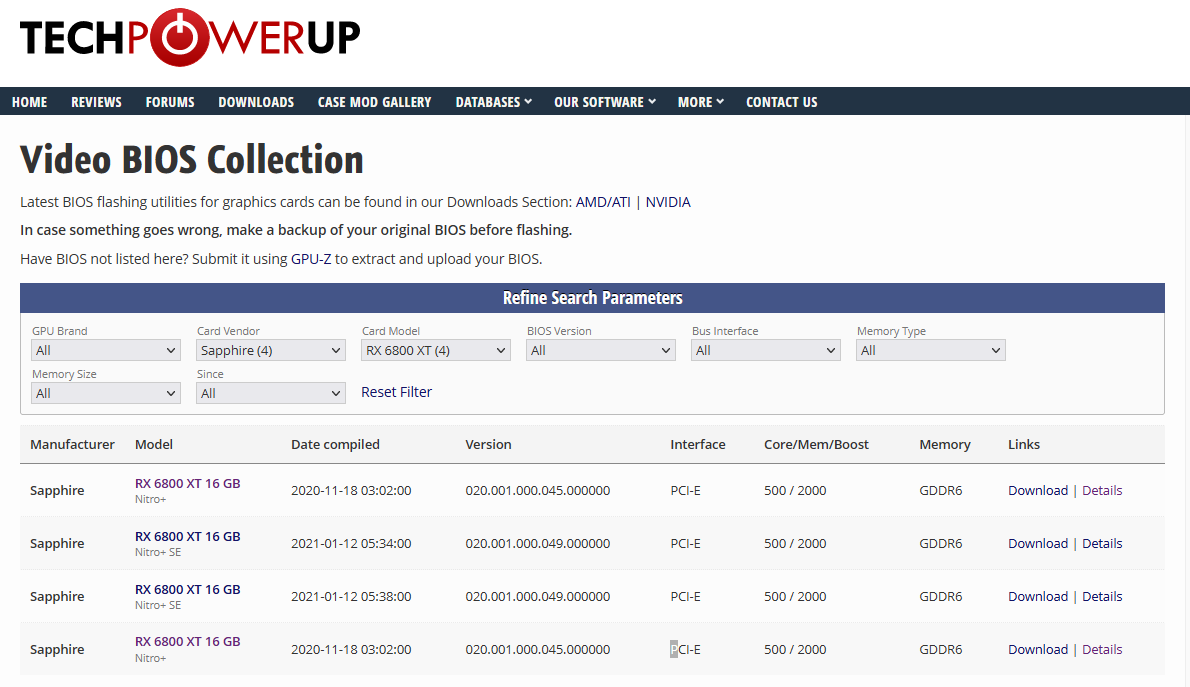Click the Version column header
This screenshot has height=687, width=1190.
488,445
